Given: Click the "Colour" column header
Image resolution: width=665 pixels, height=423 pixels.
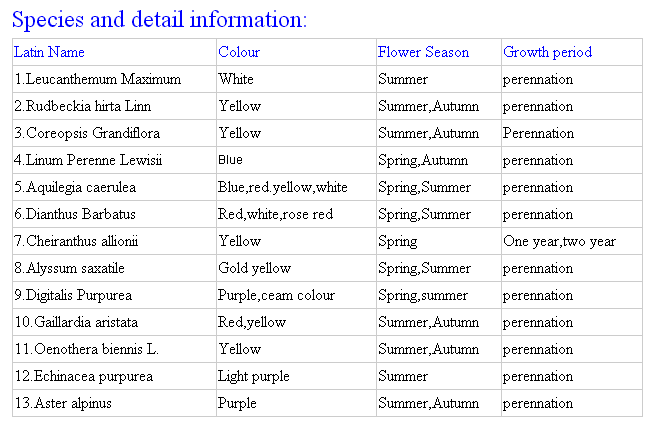Looking at the screenshot, I should point(239,52).
